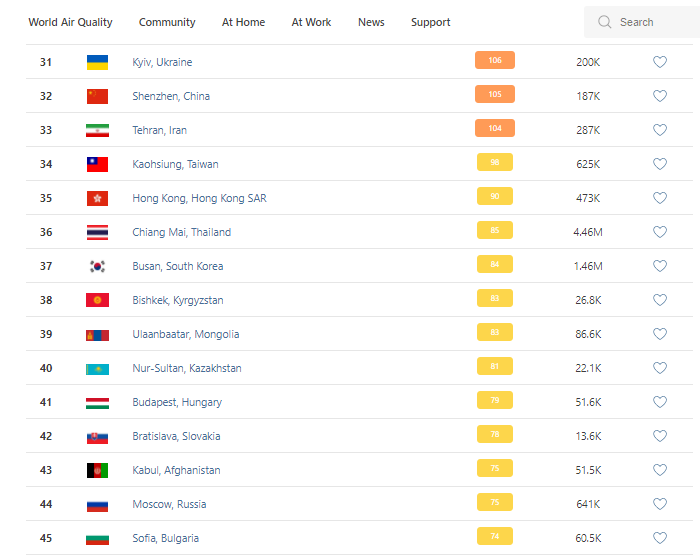Click the Hong Kong flag icon

coord(97,198)
